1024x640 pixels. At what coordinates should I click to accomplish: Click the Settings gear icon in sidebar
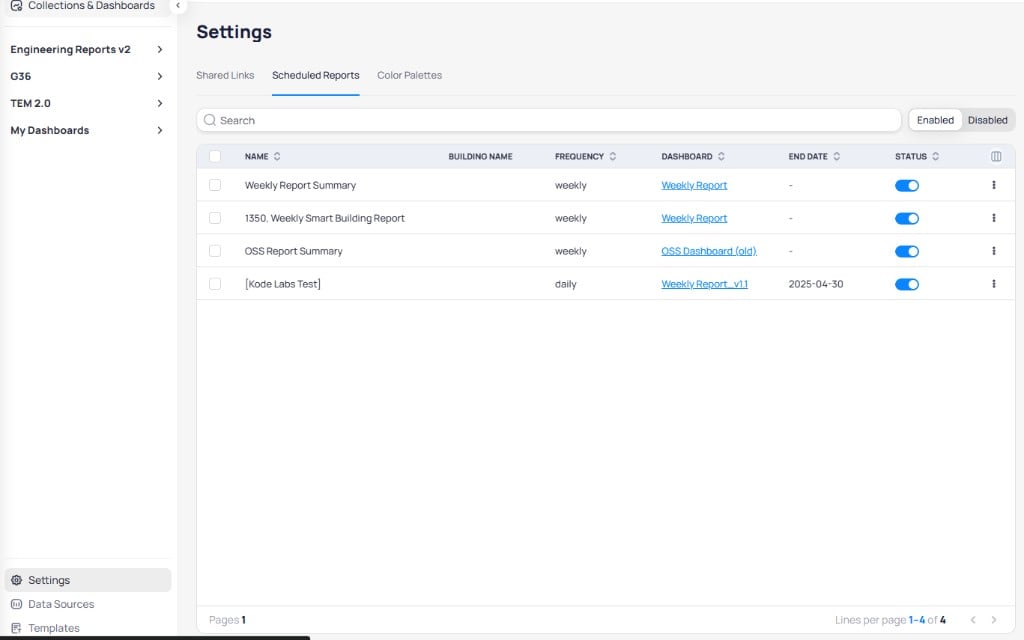point(16,580)
